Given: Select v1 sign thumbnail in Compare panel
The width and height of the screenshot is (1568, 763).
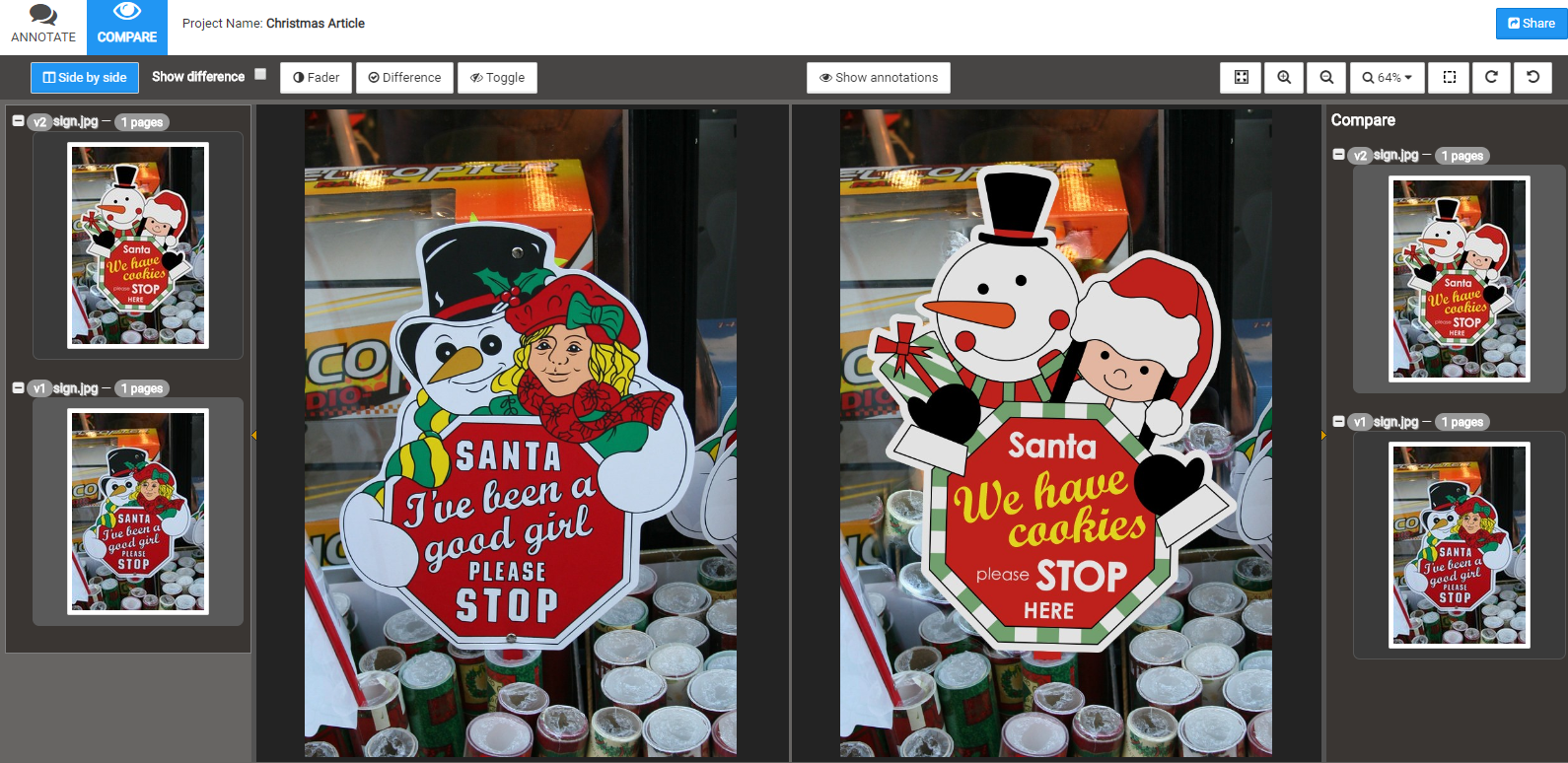Looking at the screenshot, I should pyautogui.click(x=1460, y=545).
